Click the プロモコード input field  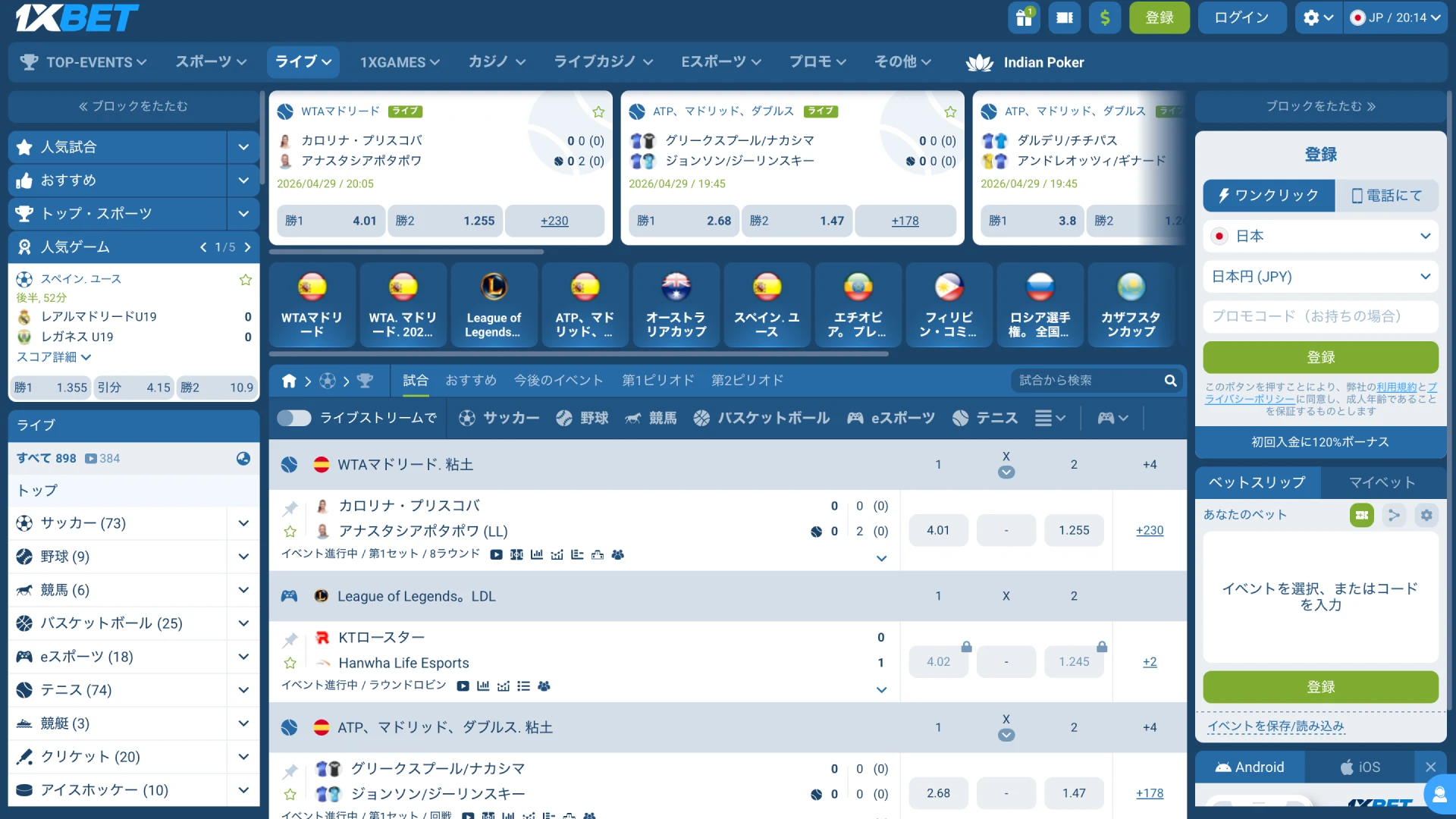[1320, 317]
